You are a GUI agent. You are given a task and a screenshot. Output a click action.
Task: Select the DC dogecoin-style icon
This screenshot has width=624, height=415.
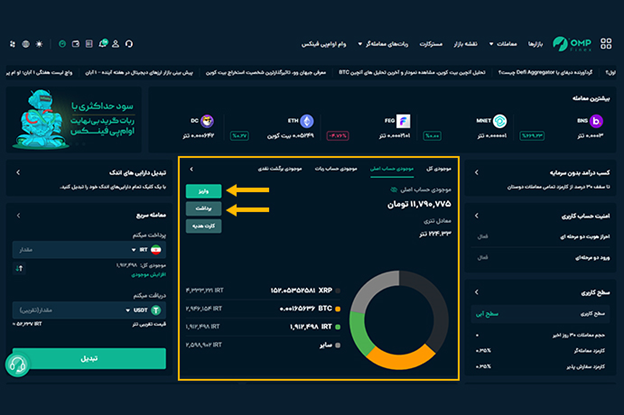pos(207,121)
